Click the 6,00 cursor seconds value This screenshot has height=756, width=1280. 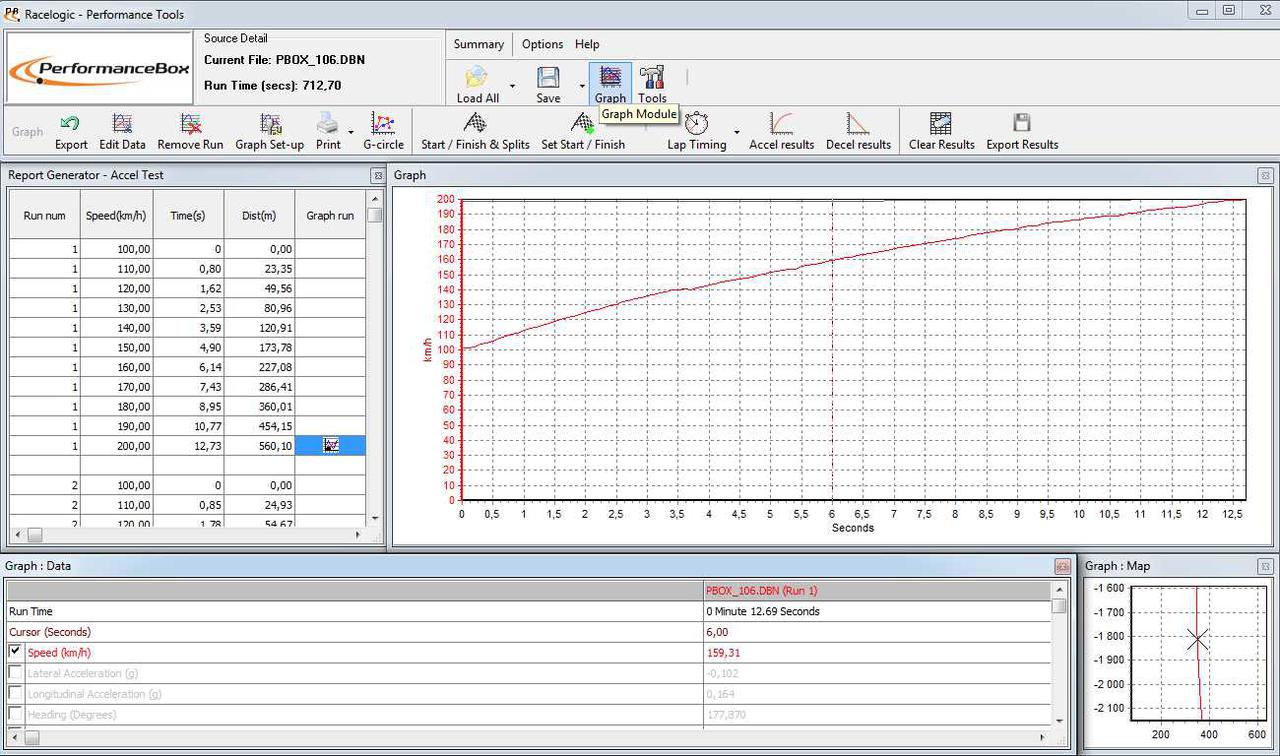(x=717, y=632)
